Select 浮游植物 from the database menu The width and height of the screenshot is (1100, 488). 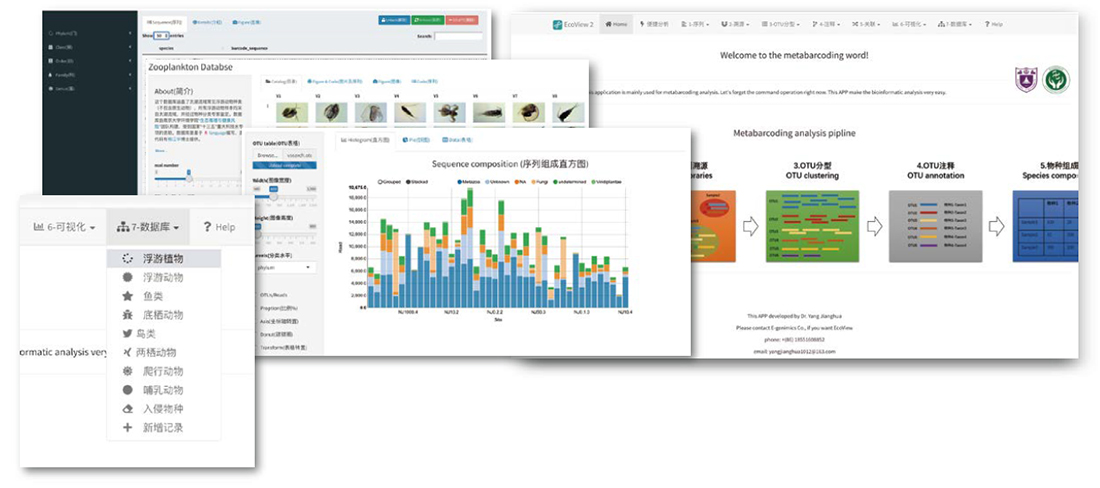pyautogui.click(x=163, y=259)
